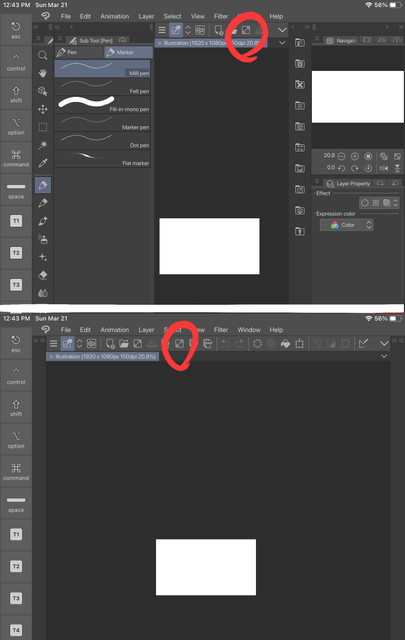Open canvas tab list chevron in lower screenshot

pos(384,356)
